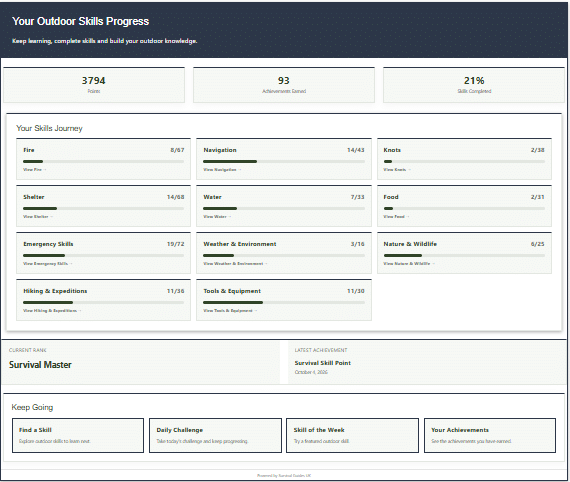Click the Current Rank label
Screen dimensions: 570x482
click(28, 350)
